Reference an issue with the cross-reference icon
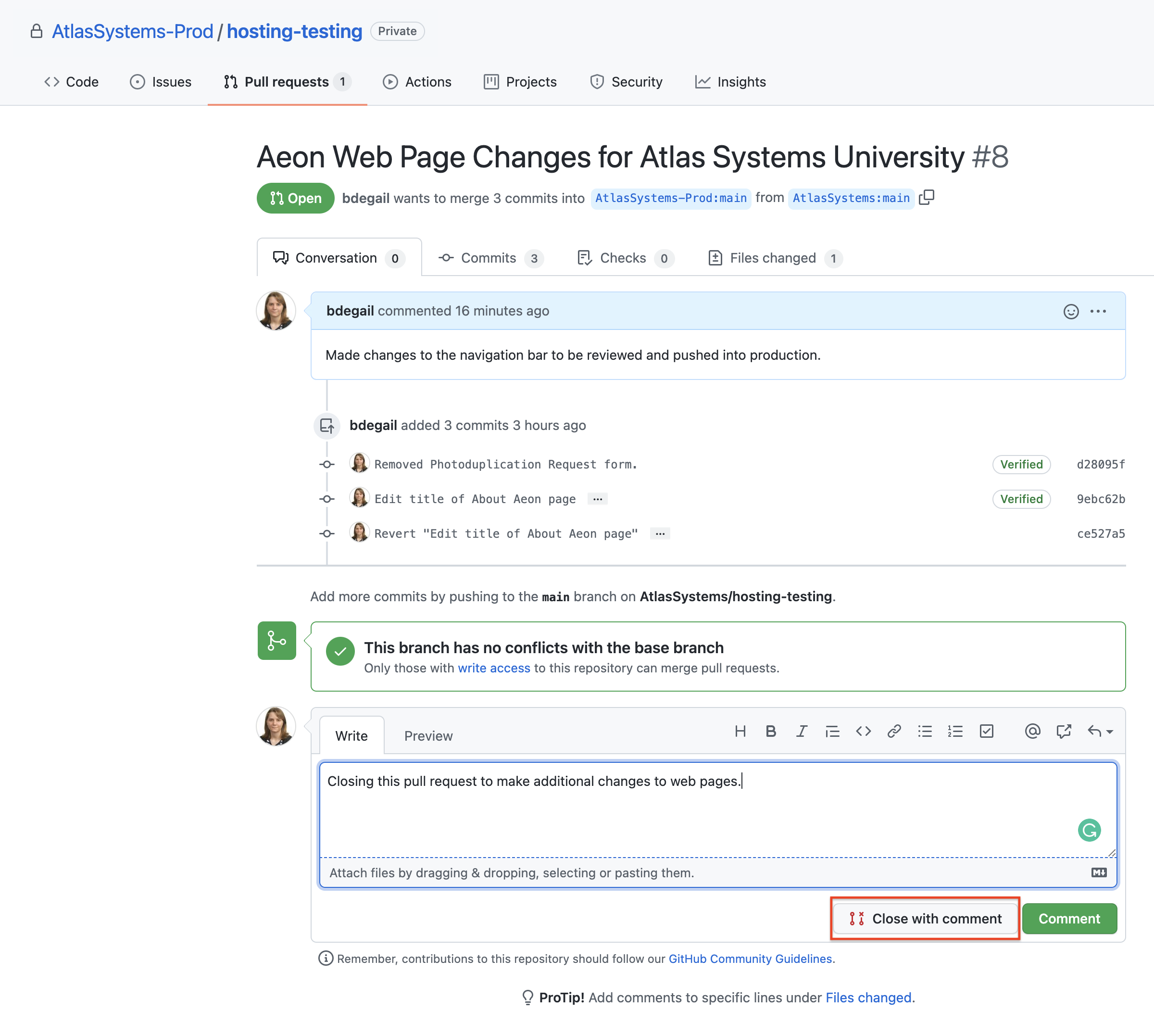The width and height of the screenshot is (1154, 1036). pyautogui.click(x=1064, y=732)
